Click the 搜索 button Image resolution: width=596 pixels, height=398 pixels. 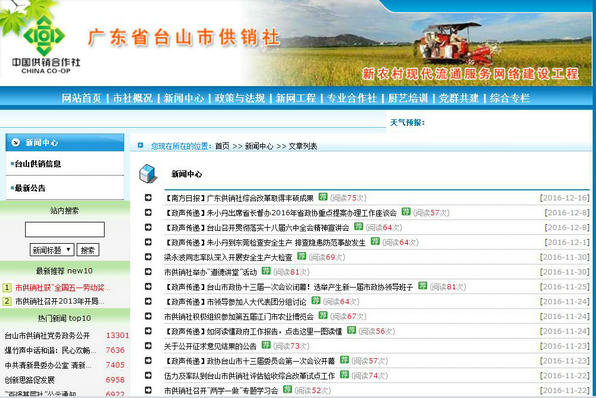point(88,250)
